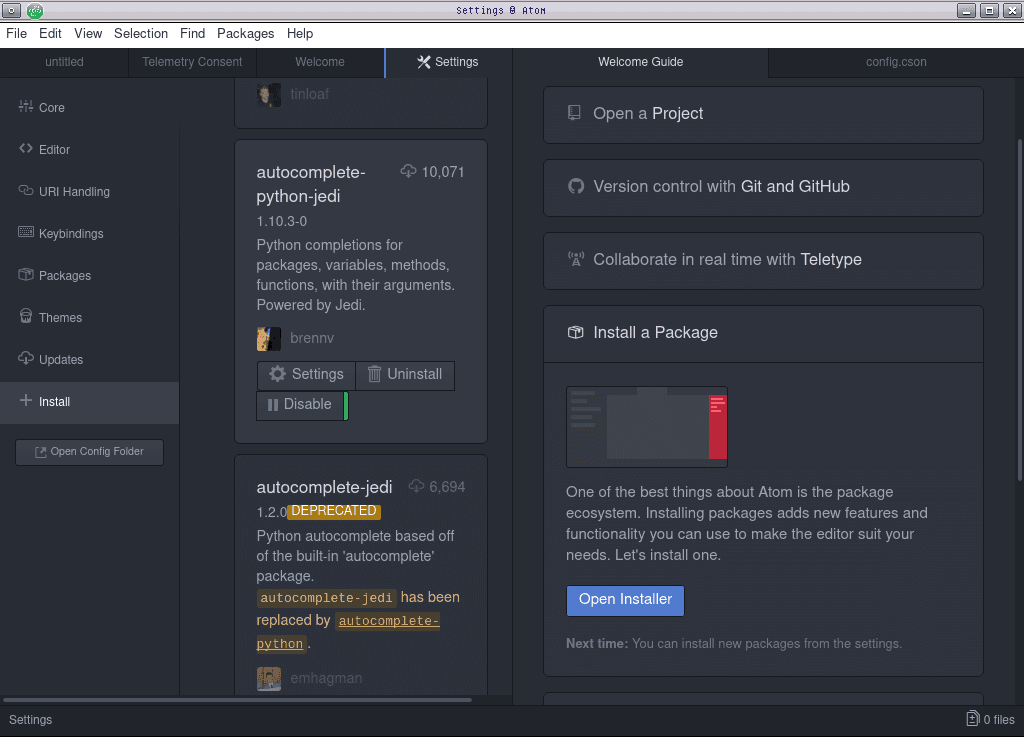Click the Install plus icon

click(25, 401)
